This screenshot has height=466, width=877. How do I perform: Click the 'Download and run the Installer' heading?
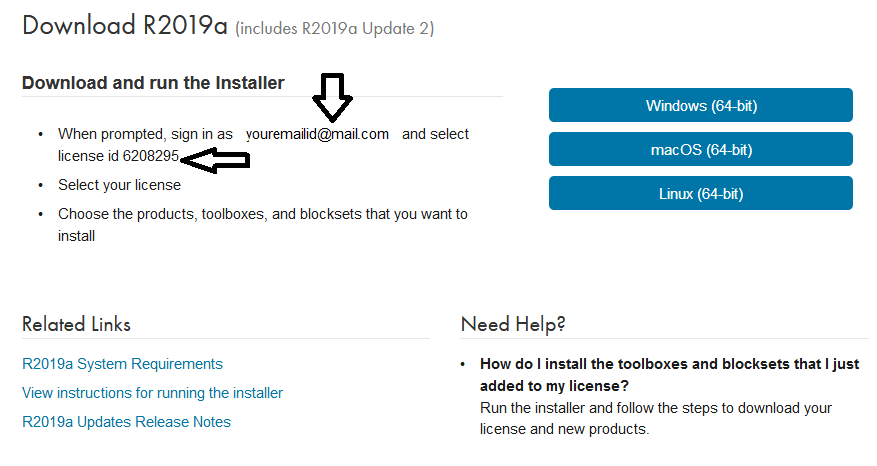tap(153, 83)
